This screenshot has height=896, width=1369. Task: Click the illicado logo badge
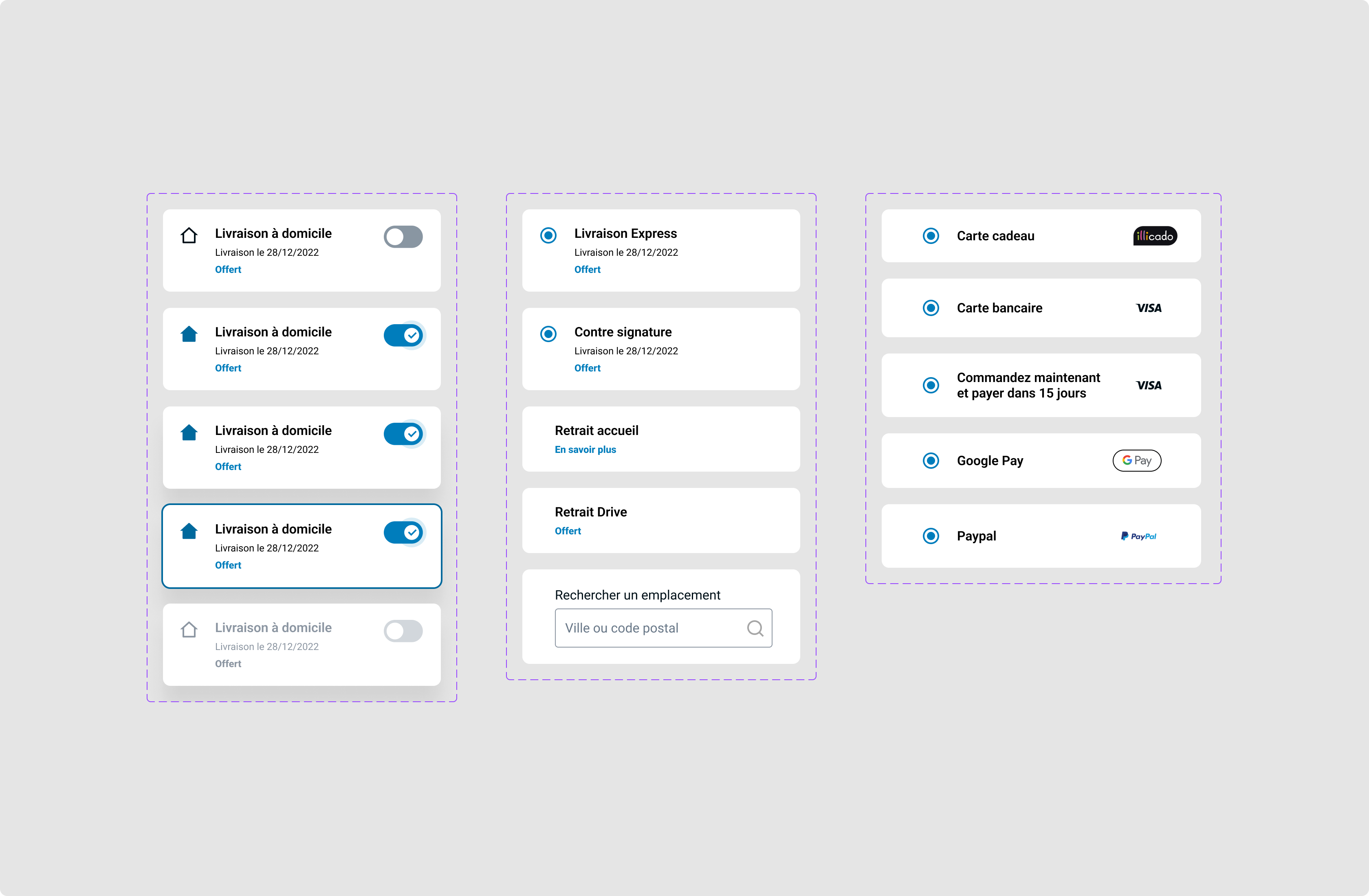(x=1155, y=236)
